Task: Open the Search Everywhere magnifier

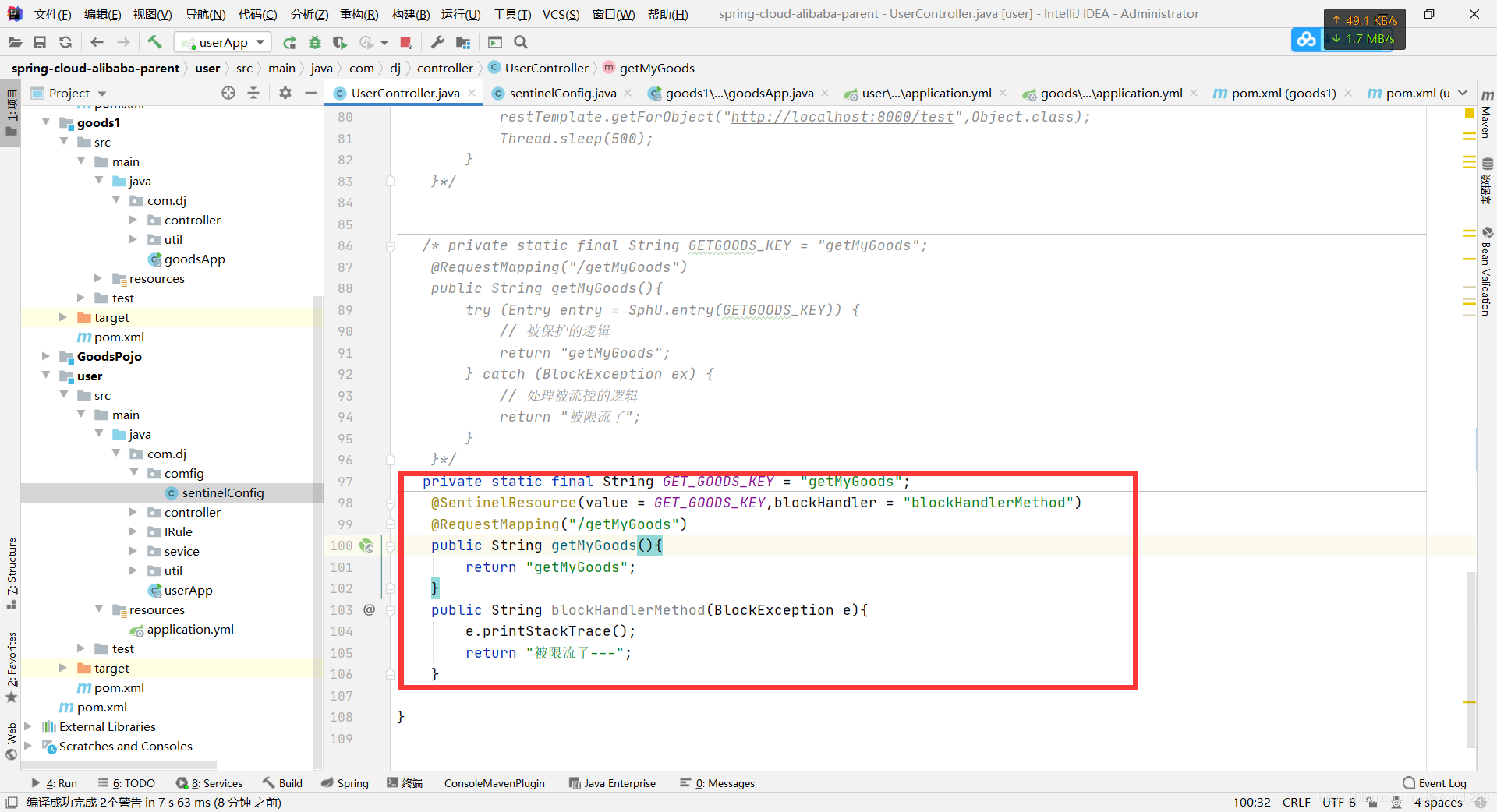Action: pos(521,42)
